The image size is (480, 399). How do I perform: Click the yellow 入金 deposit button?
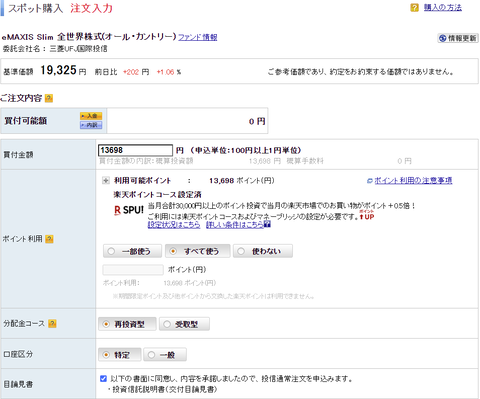tap(91, 116)
